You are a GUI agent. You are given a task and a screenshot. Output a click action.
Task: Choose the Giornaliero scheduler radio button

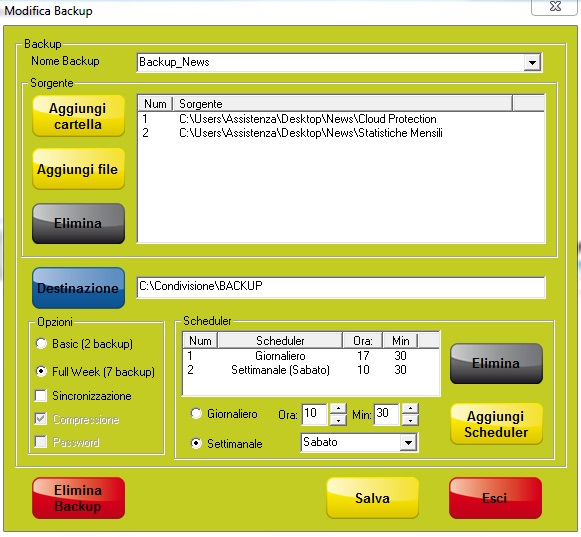tap(196, 413)
